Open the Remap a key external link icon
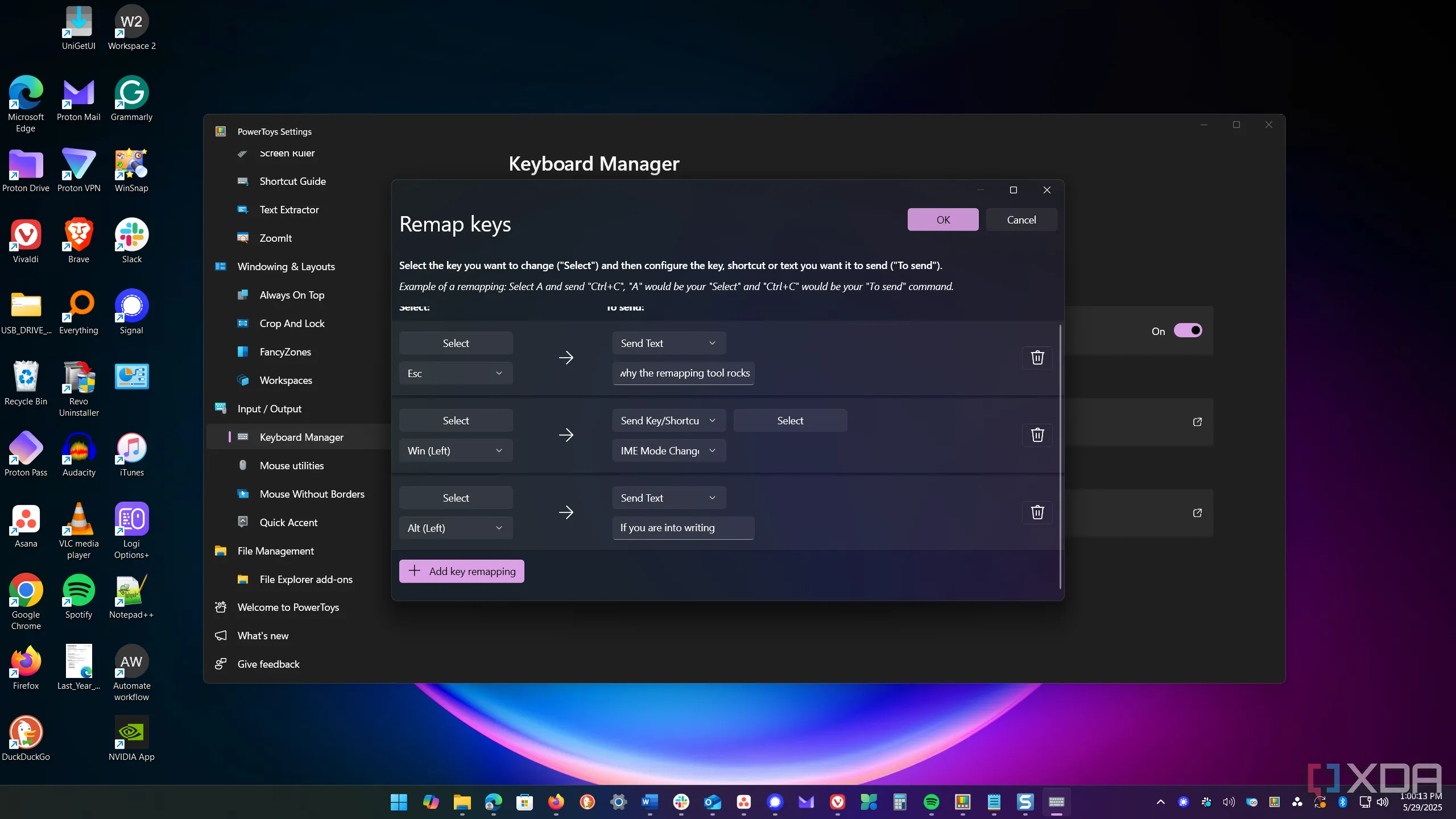Viewport: 1456px width, 819px height. click(1197, 422)
